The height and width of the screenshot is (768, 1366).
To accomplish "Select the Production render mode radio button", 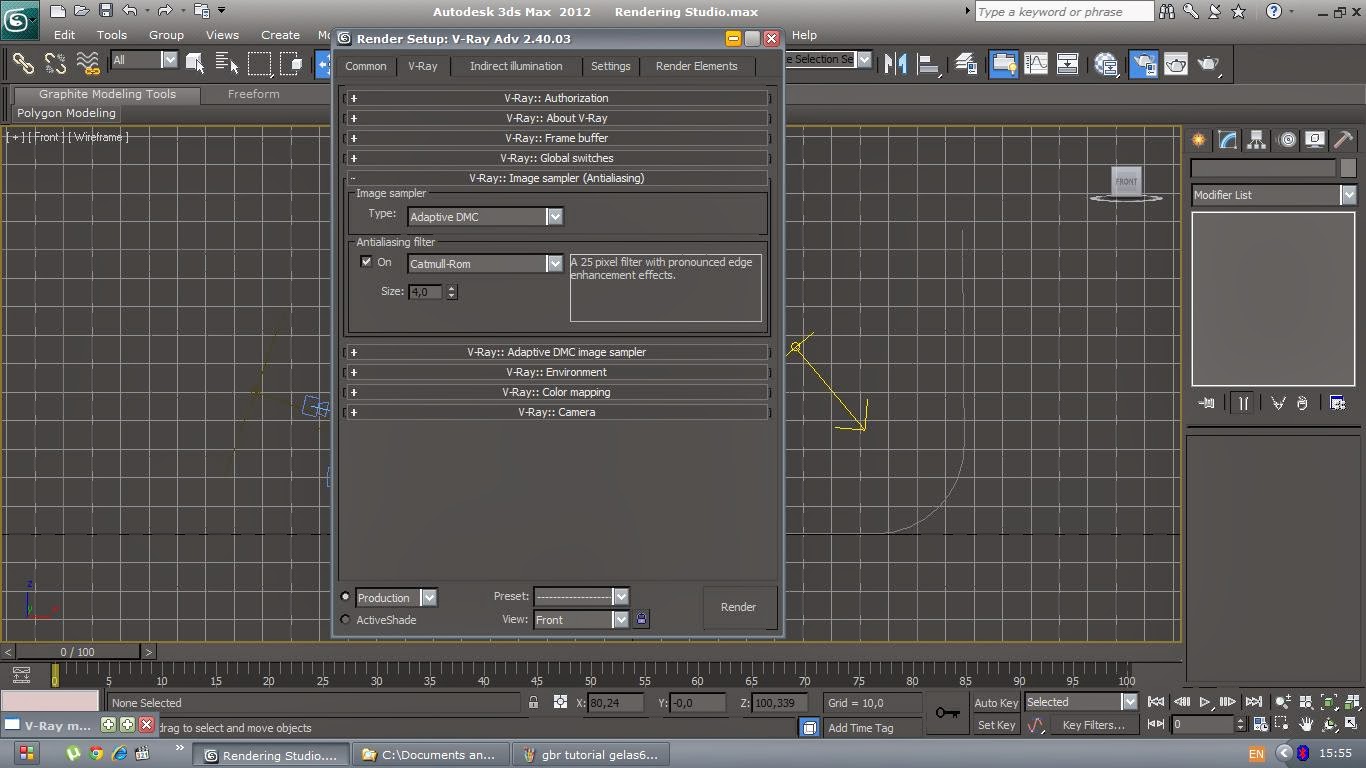I will [x=346, y=597].
